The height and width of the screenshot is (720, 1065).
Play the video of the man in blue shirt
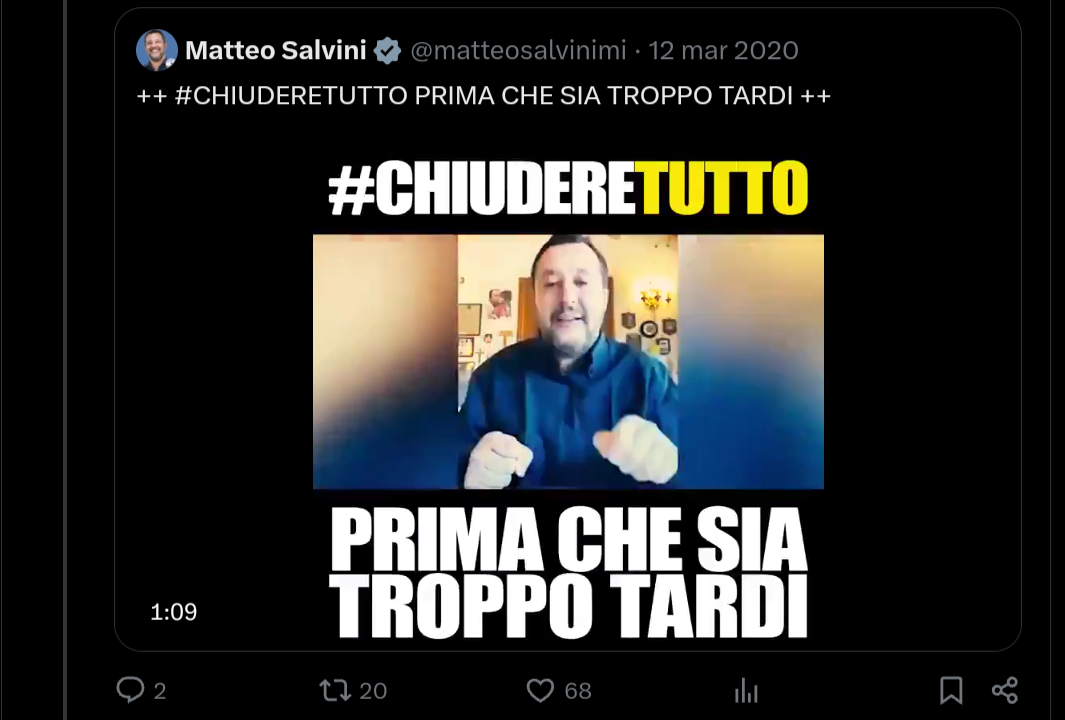click(x=568, y=361)
